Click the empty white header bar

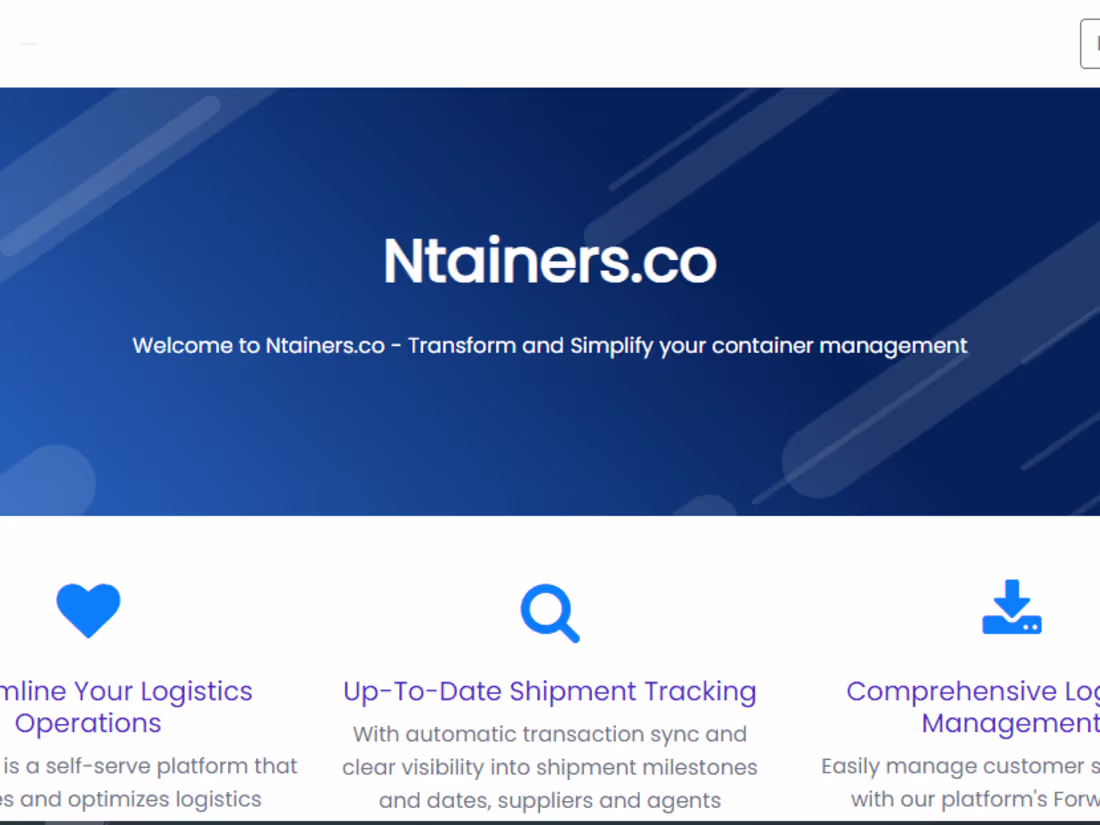(x=550, y=43)
